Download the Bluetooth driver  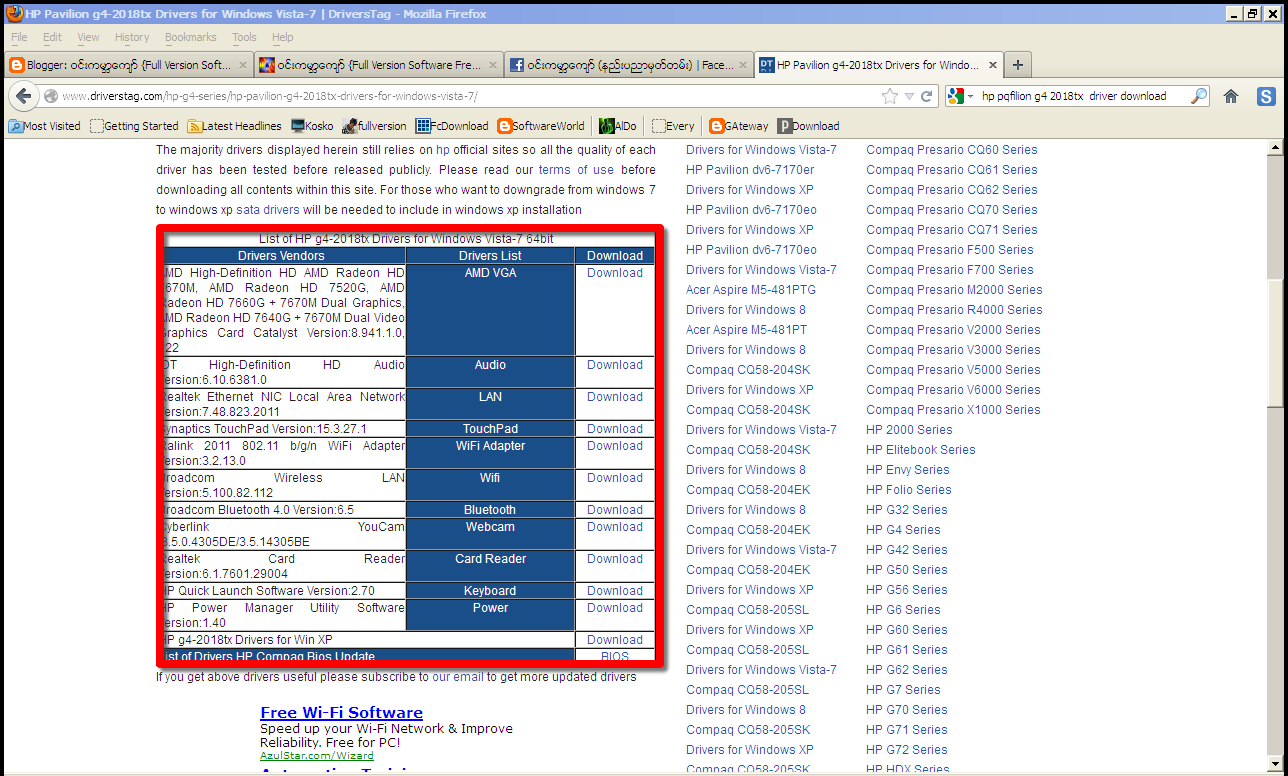[x=615, y=510]
